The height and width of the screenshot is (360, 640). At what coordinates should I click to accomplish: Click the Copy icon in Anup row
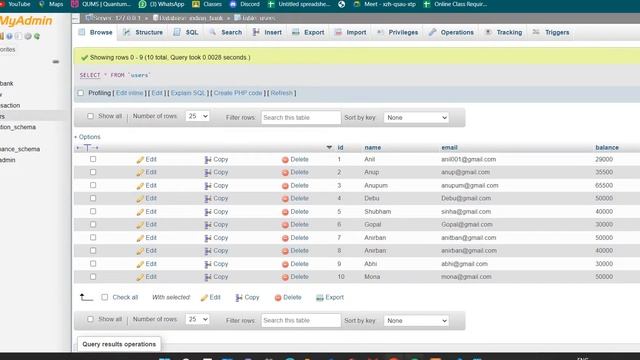pos(208,173)
